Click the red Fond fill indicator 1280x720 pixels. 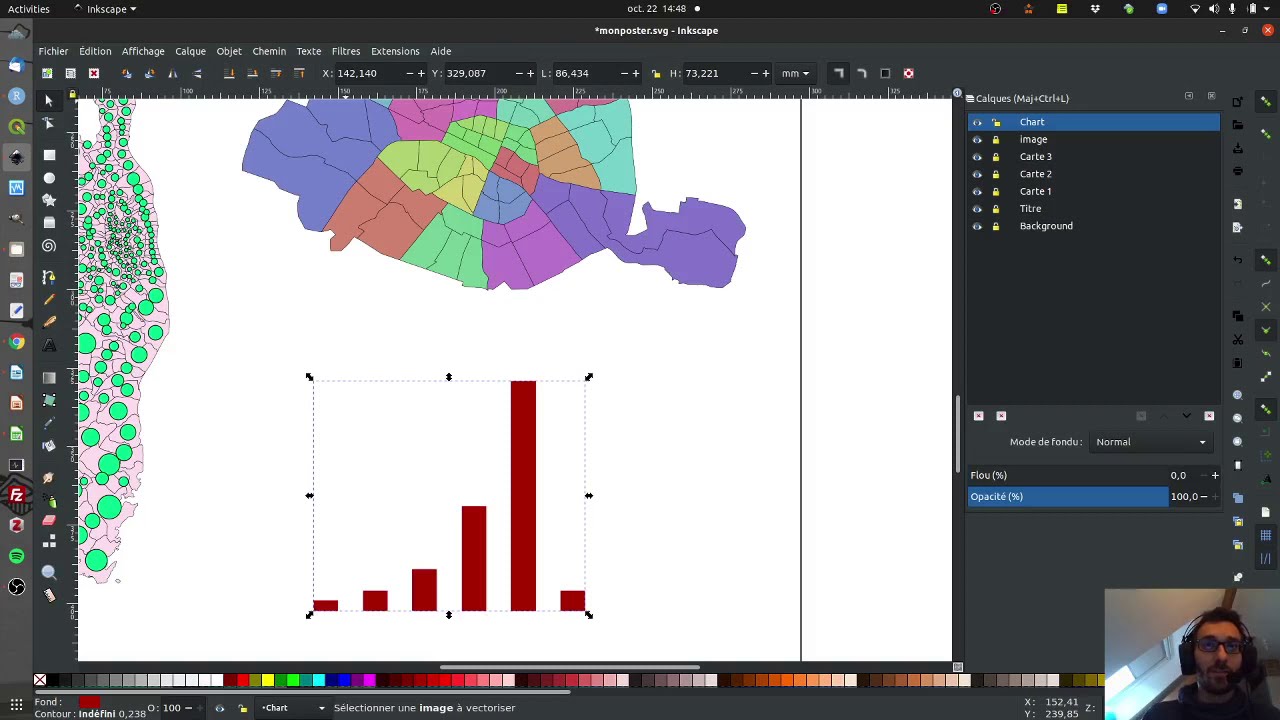point(89,702)
